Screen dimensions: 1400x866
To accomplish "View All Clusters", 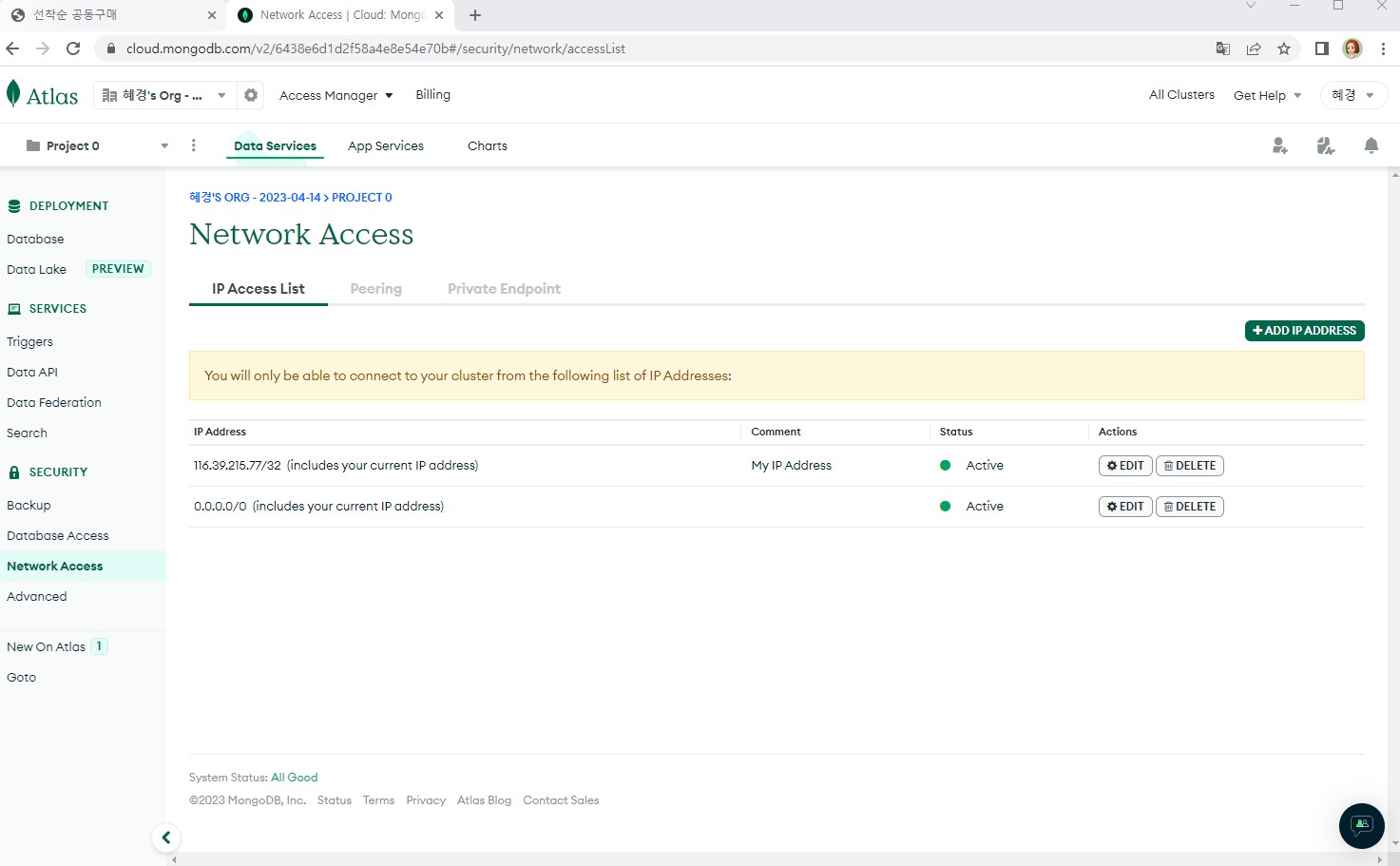I will (1181, 95).
